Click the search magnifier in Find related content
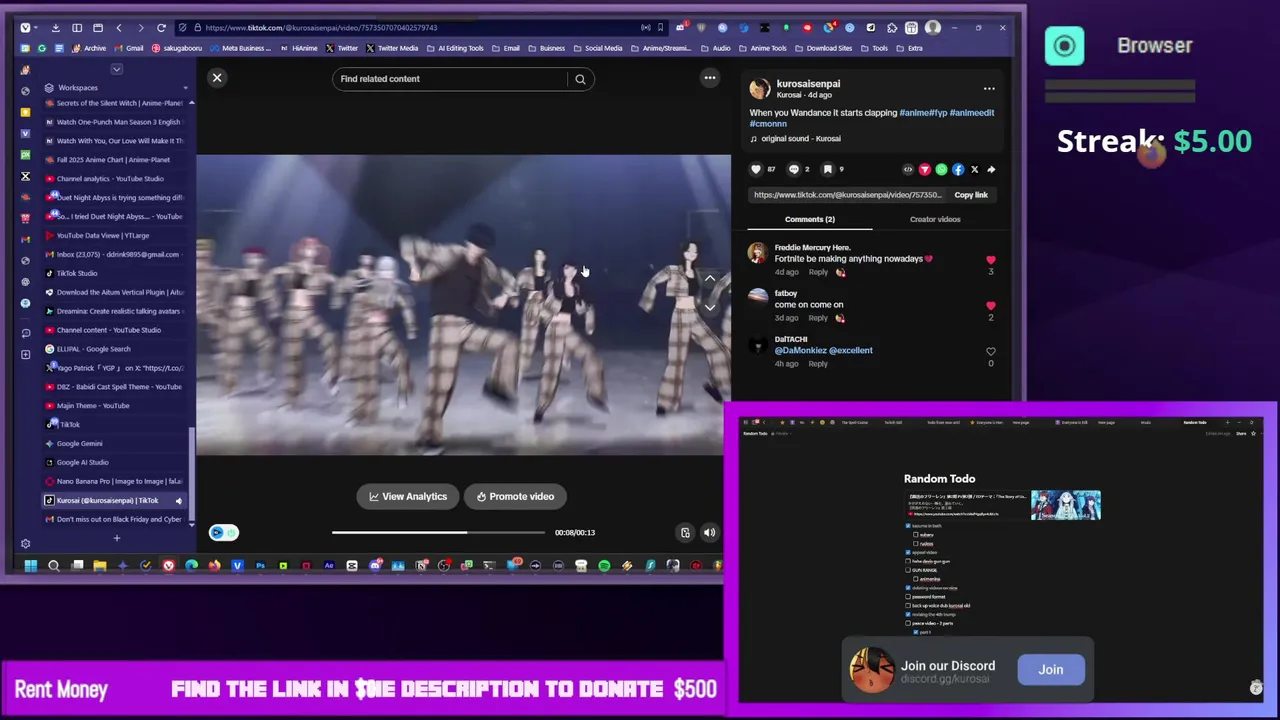Screen dimensions: 1280x720 pyautogui.click(x=580, y=79)
